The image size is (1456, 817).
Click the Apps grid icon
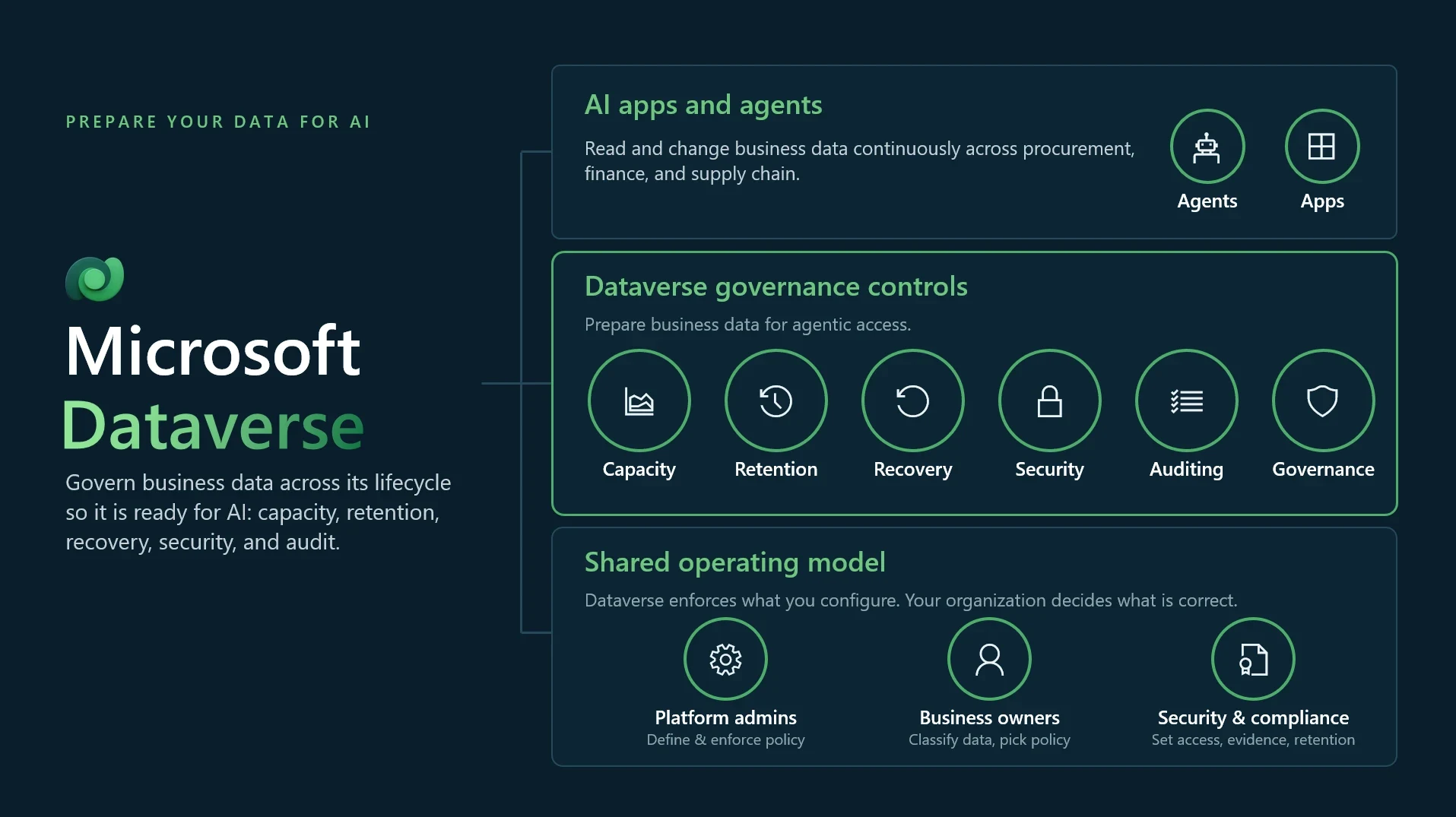1321,147
